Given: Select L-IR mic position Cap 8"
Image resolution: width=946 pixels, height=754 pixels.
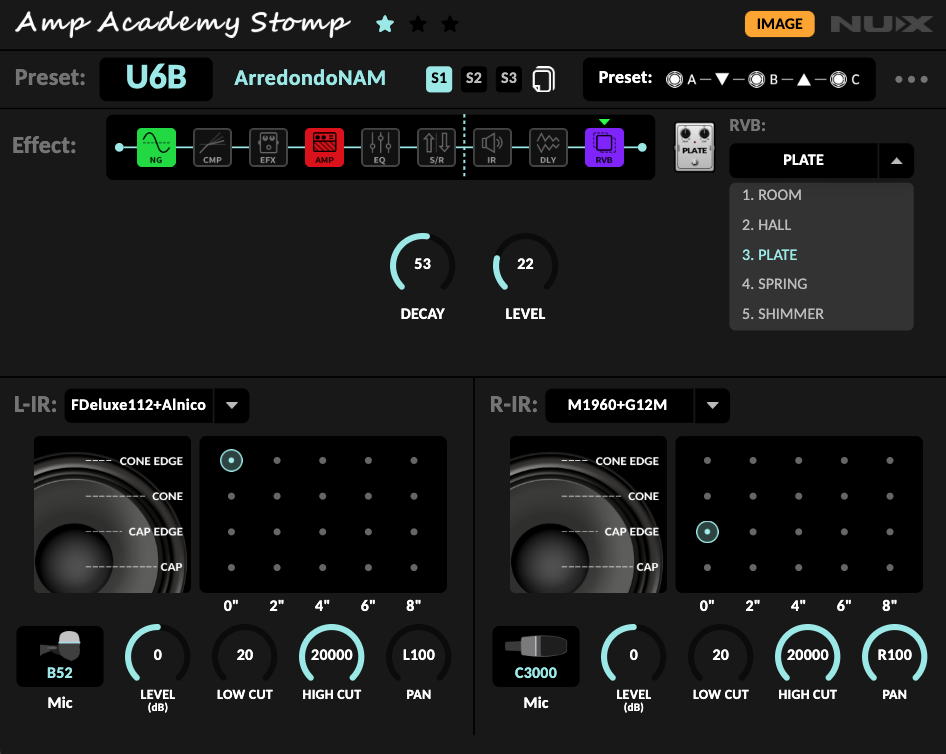Looking at the screenshot, I should click(414, 568).
